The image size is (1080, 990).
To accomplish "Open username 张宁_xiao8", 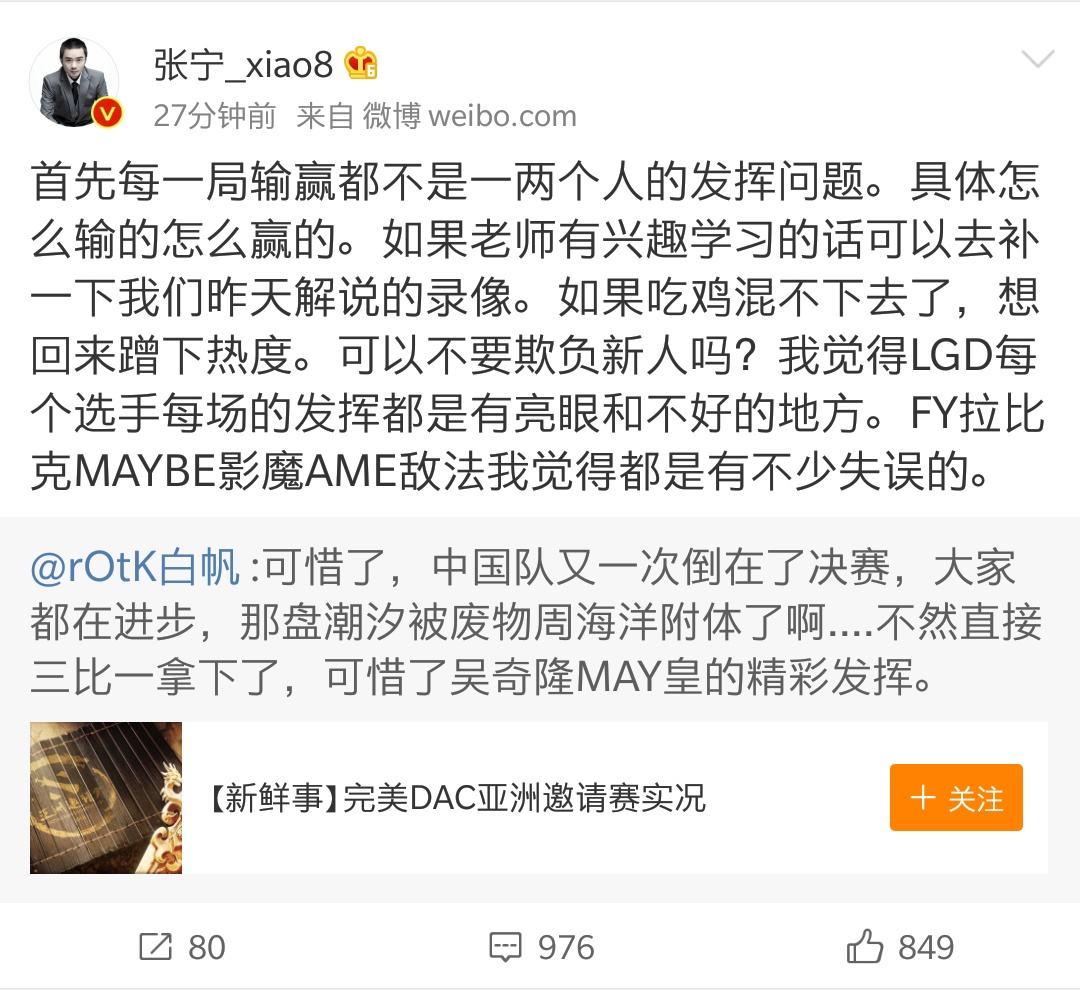I will [243, 65].
